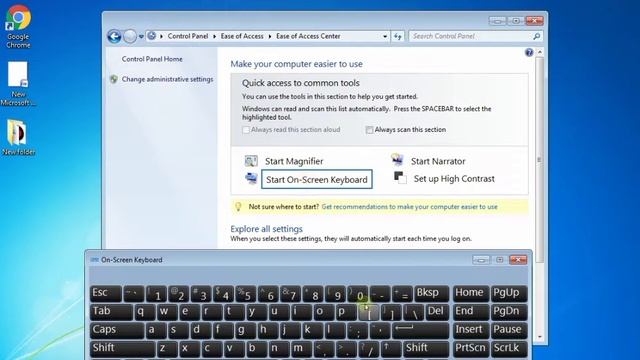
Task: Click Change administrative settings link
Action: click(x=167, y=79)
